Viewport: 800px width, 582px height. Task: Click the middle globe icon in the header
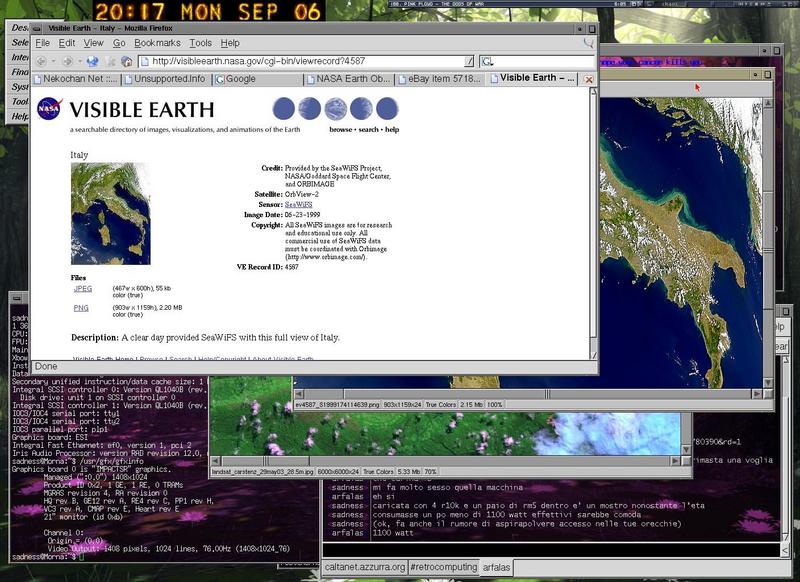pyautogui.click(x=335, y=109)
